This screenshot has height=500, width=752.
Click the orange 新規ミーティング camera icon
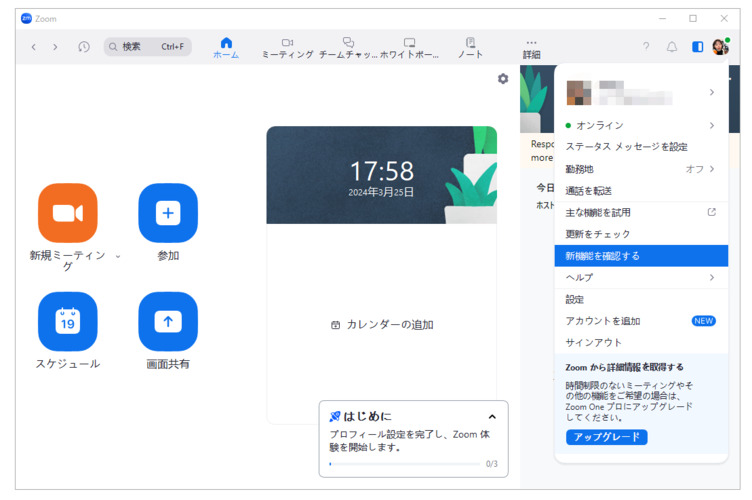pyautogui.click(x=67, y=213)
